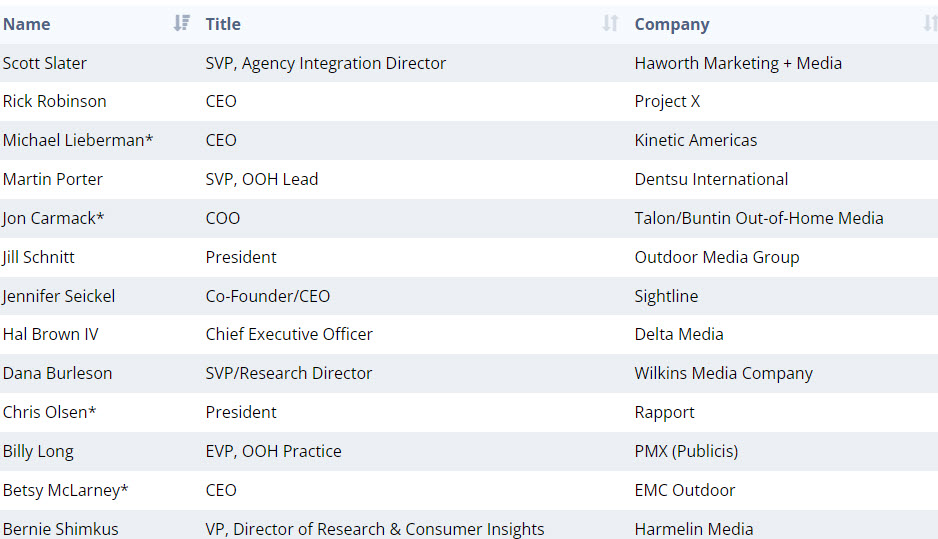The height and width of the screenshot is (539, 938).
Task: Sort table by Name header
Action: click(27, 24)
